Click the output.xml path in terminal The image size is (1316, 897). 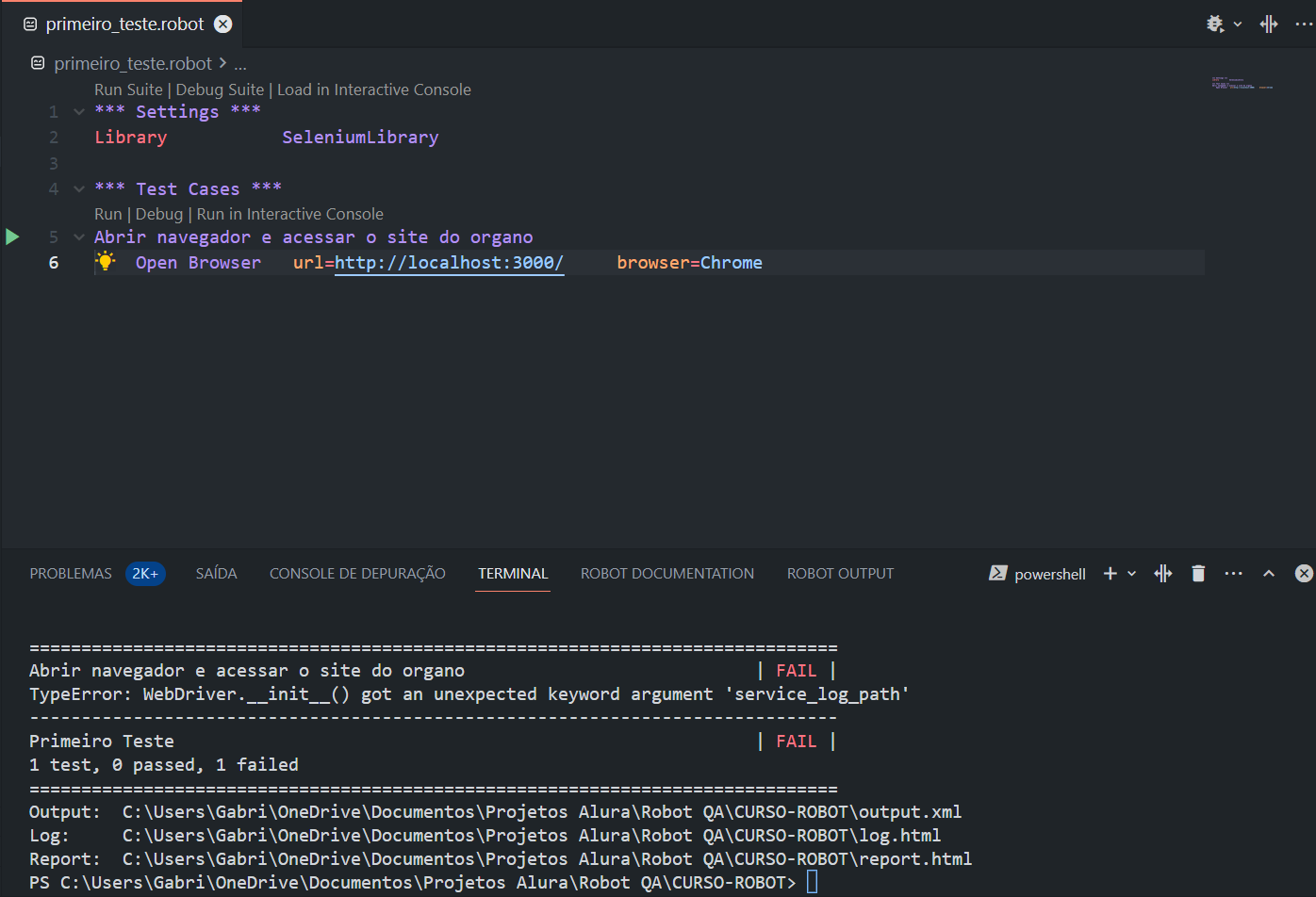[542, 812]
